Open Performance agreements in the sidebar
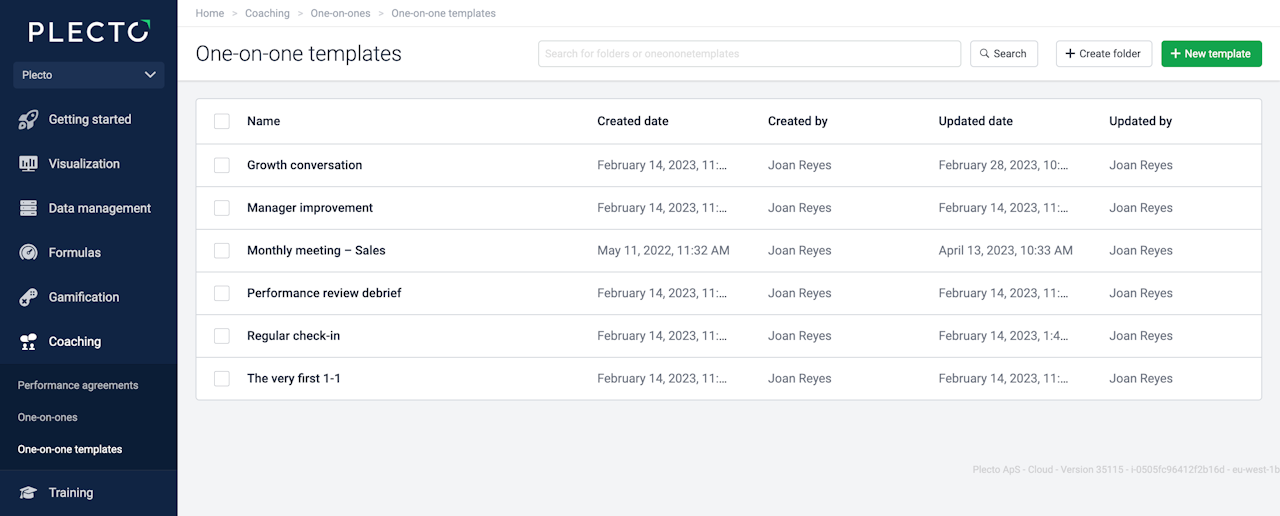 (78, 385)
